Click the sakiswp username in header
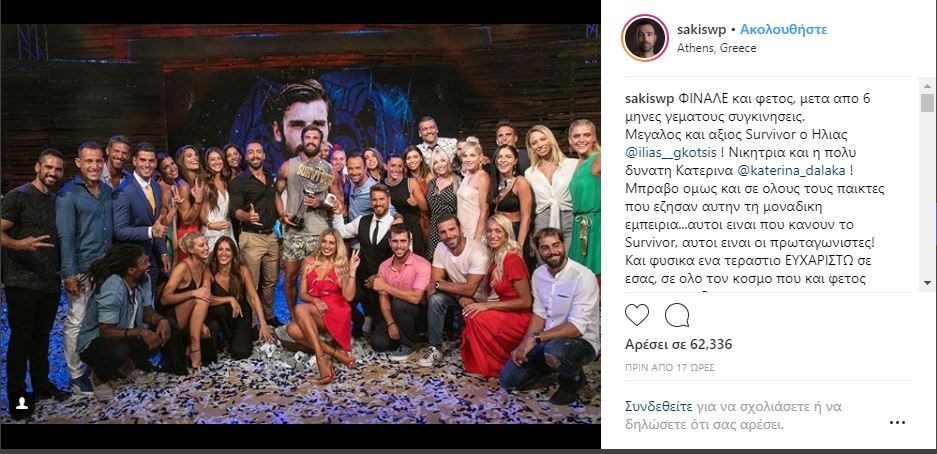This screenshot has height=454, width=937. (x=702, y=29)
